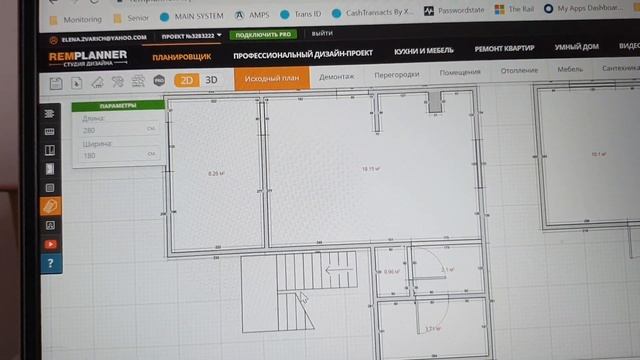Click the toolbar icon just left of the PRO badge

click(x=138, y=81)
